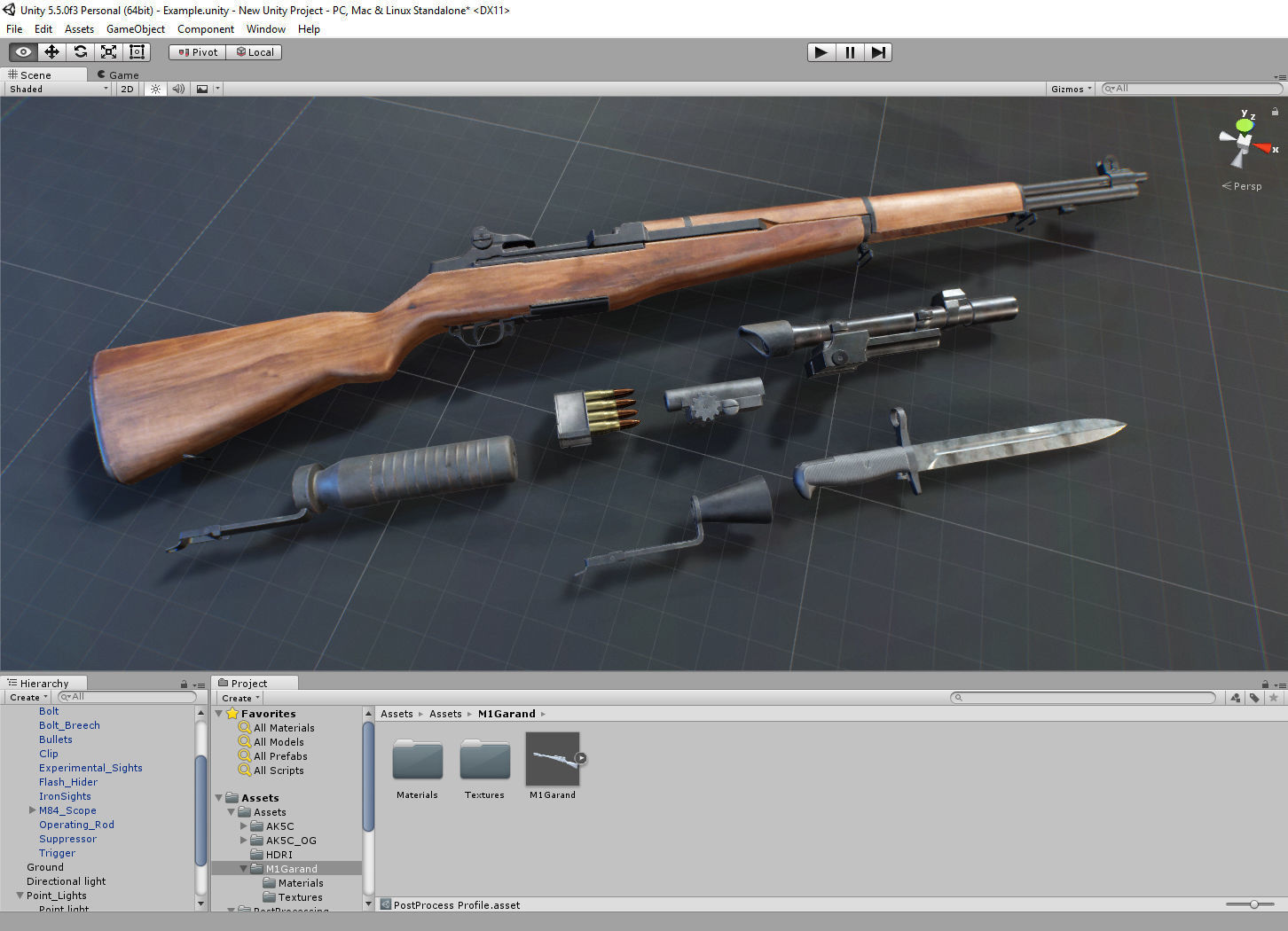The image size is (1288, 931).
Task: Click the Favorites star icon
Action: pos(232,714)
